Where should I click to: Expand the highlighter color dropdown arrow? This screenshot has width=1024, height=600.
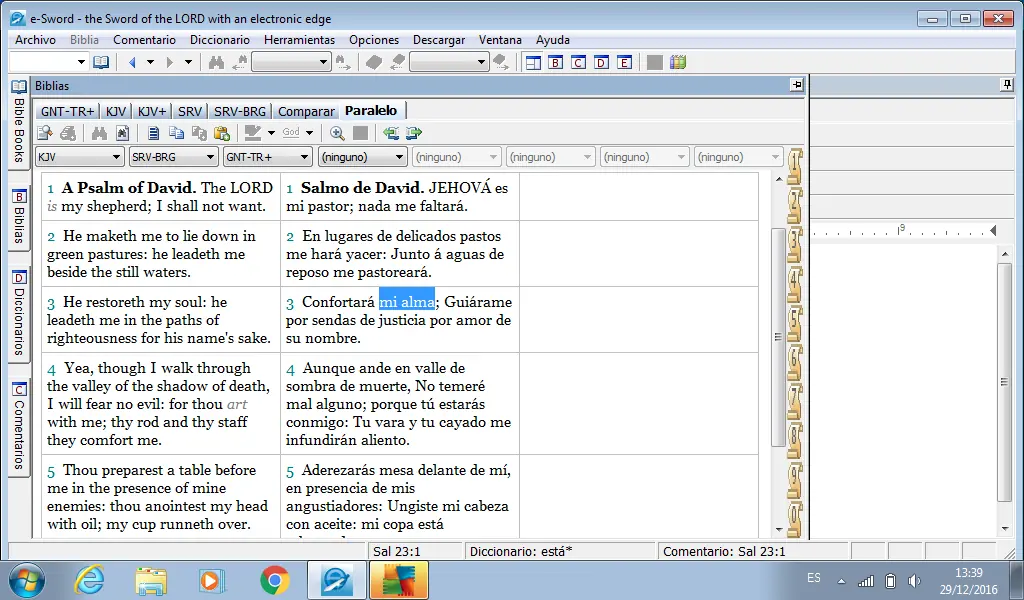click(x=271, y=133)
